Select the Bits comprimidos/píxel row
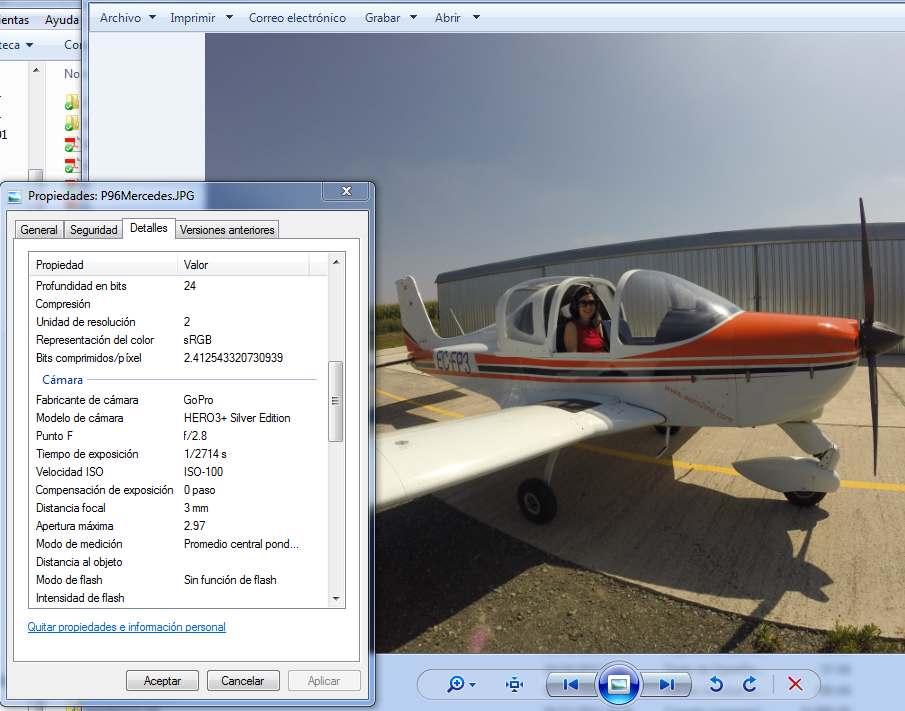 pyautogui.click(x=178, y=358)
